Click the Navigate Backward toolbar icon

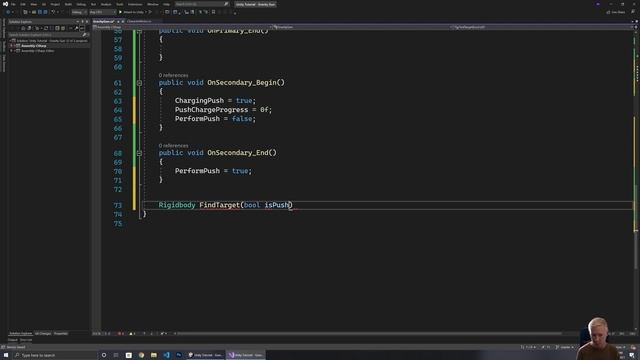8,12
